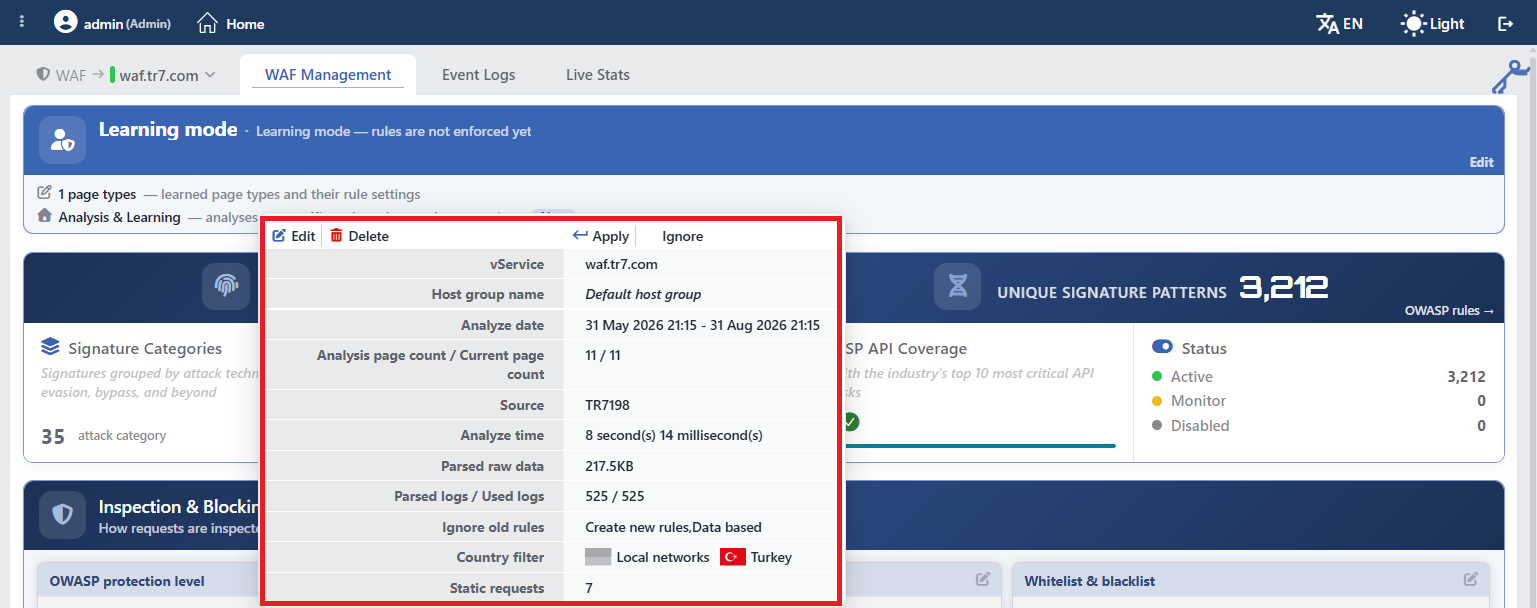Go to Home in the top bar
Image resolution: width=1537 pixels, height=608 pixels.
(231, 23)
